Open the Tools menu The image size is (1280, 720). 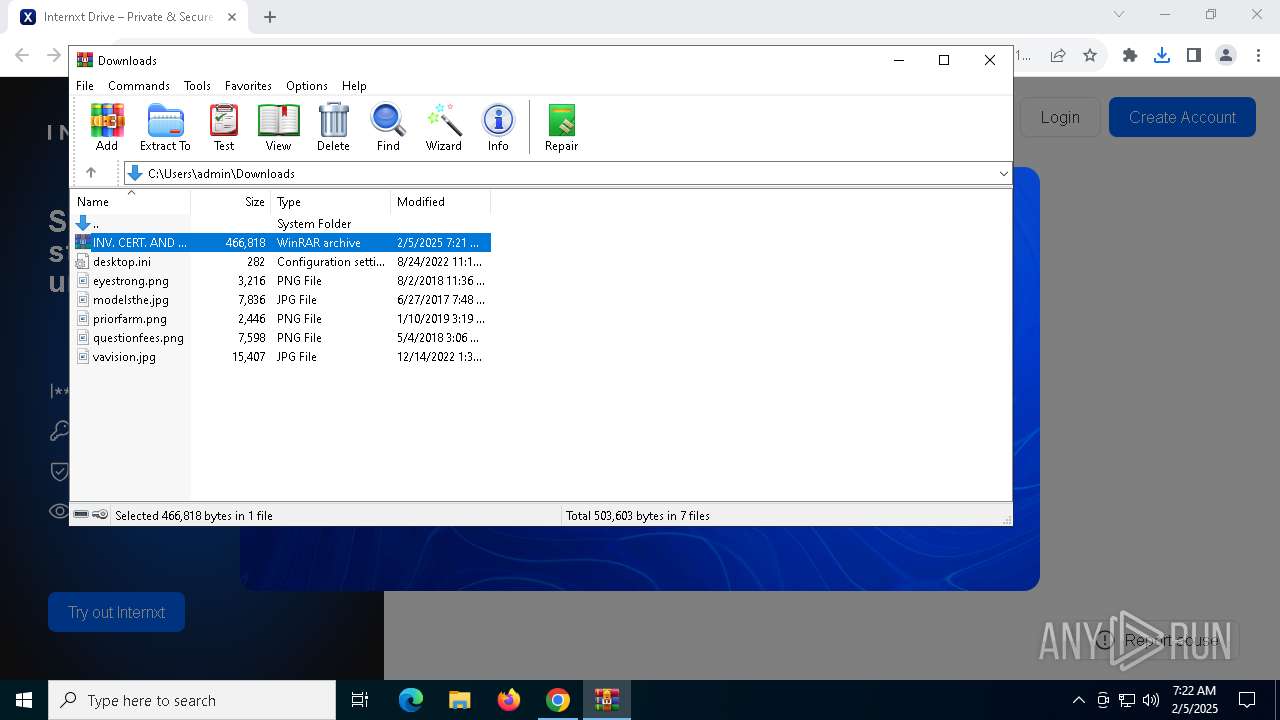[x=197, y=86]
